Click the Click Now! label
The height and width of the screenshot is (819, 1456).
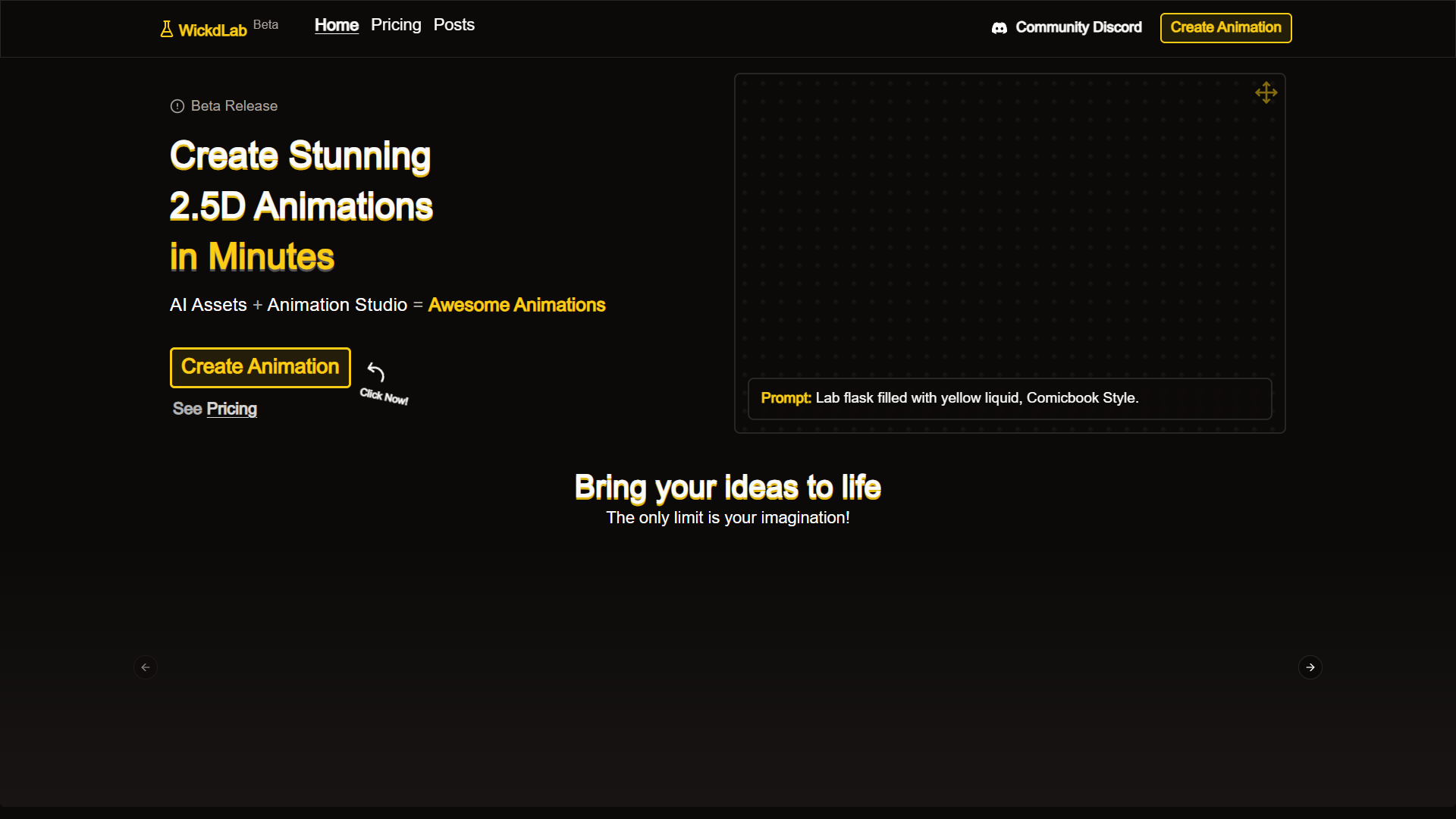coord(384,396)
